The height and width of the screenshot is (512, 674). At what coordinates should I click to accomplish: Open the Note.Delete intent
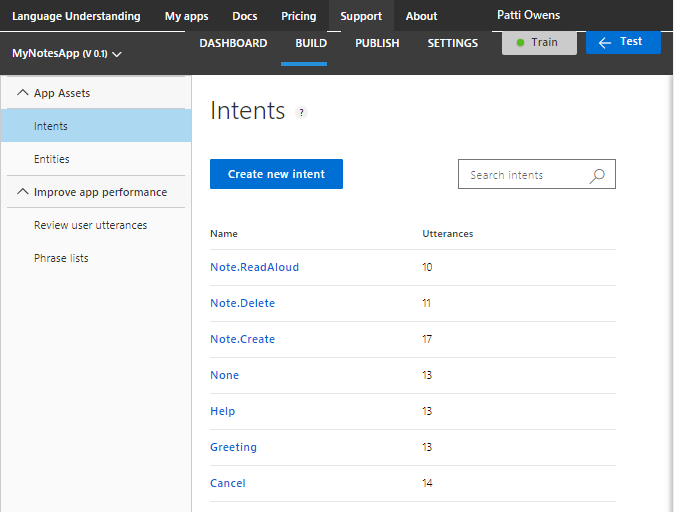click(x=242, y=303)
